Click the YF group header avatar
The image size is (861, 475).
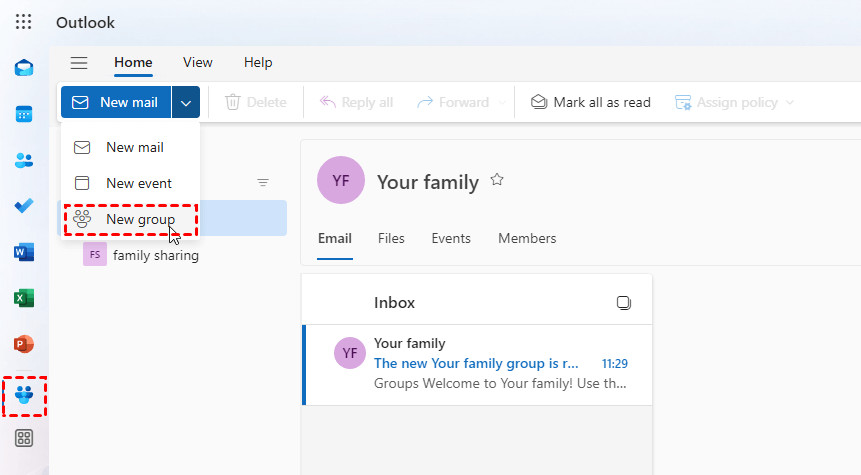click(341, 180)
